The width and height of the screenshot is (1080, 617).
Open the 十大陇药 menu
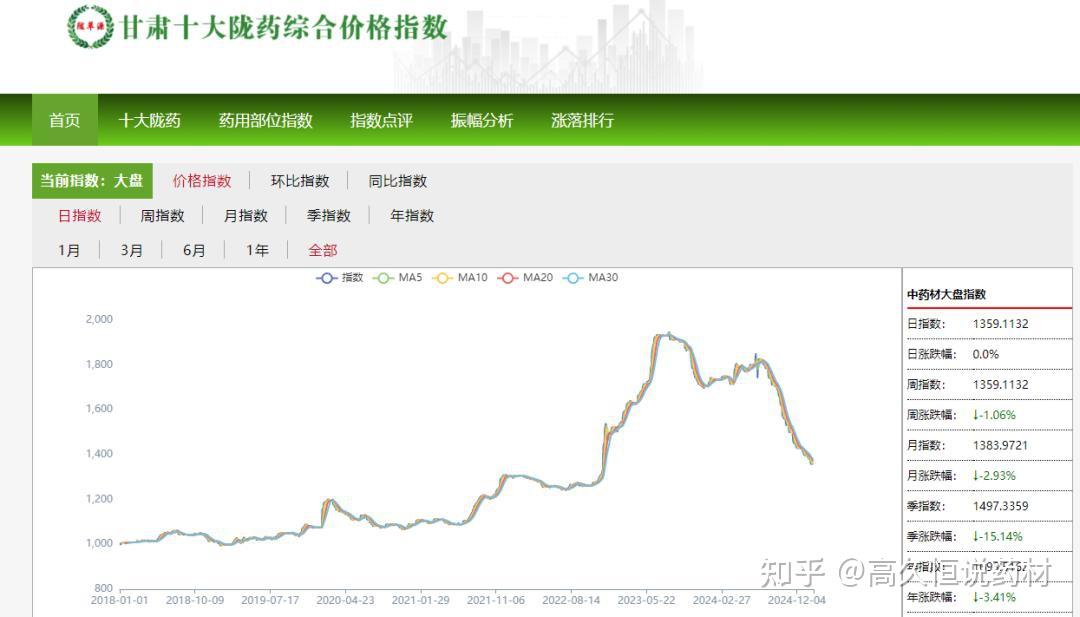[x=150, y=120]
